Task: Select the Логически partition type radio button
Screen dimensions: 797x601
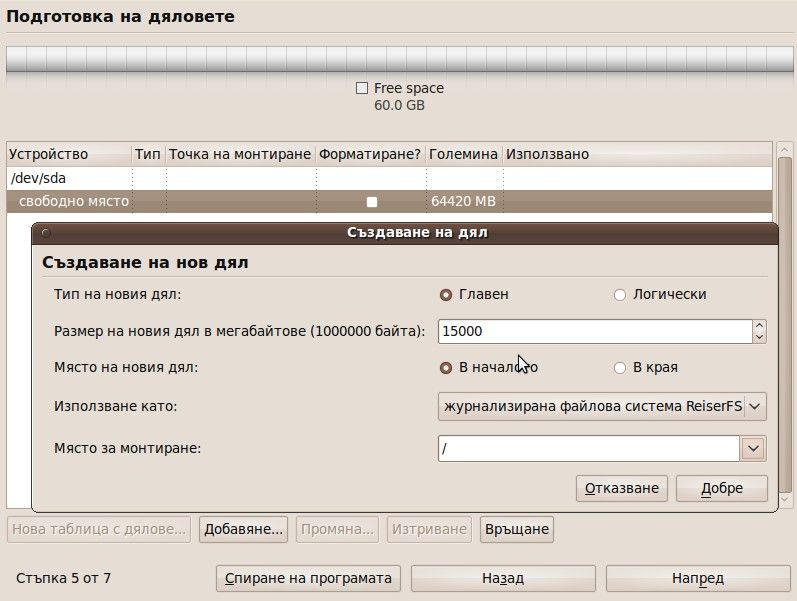Action: click(x=620, y=295)
